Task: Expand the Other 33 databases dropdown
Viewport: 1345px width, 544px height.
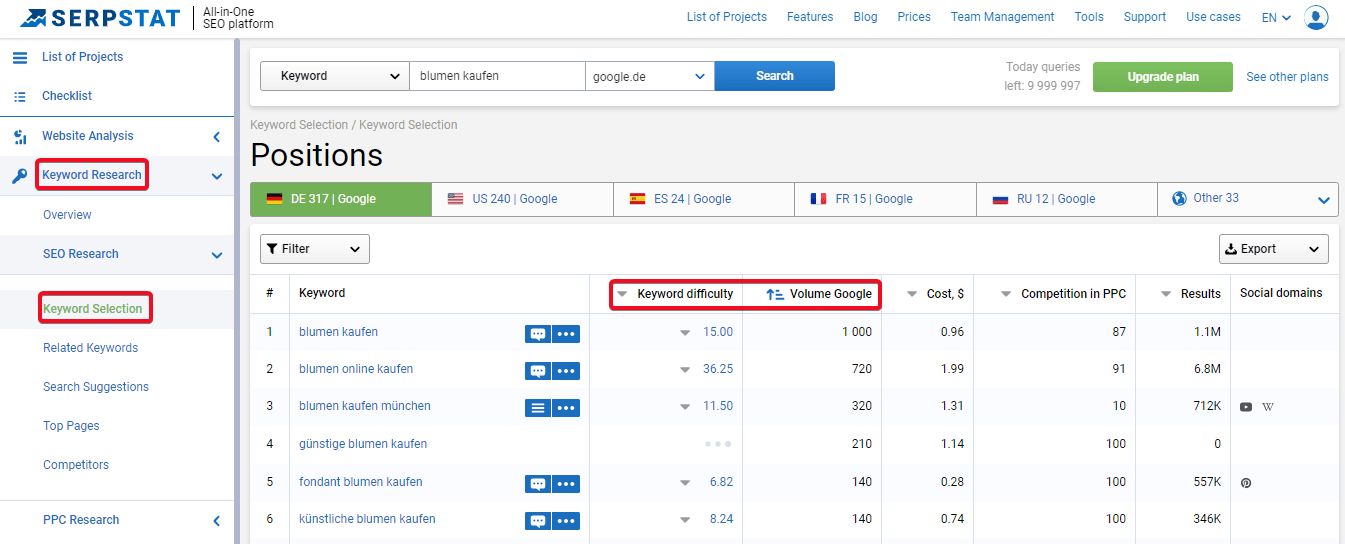Action: [x=1247, y=199]
